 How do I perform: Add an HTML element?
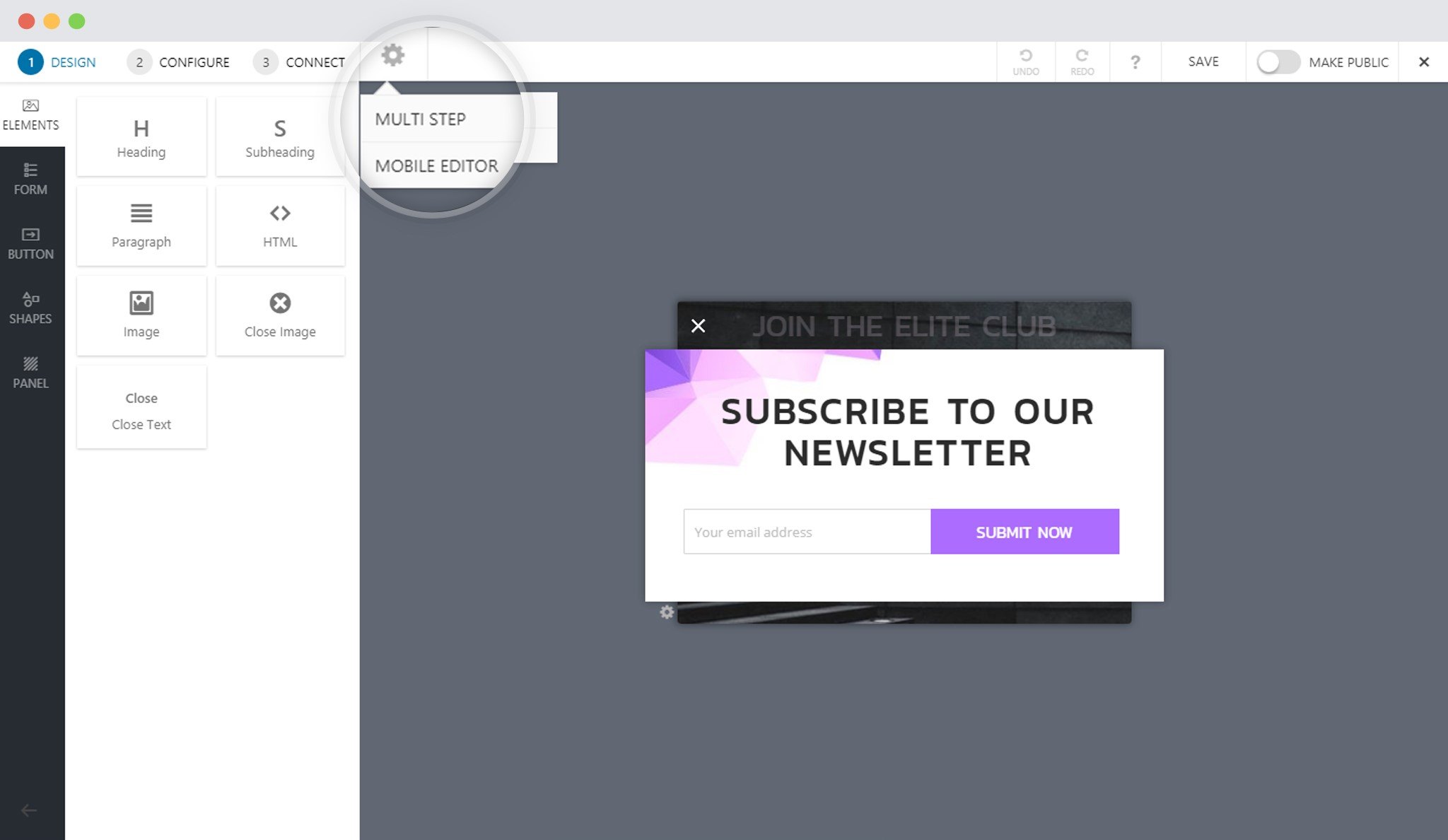(x=280, y=226)
